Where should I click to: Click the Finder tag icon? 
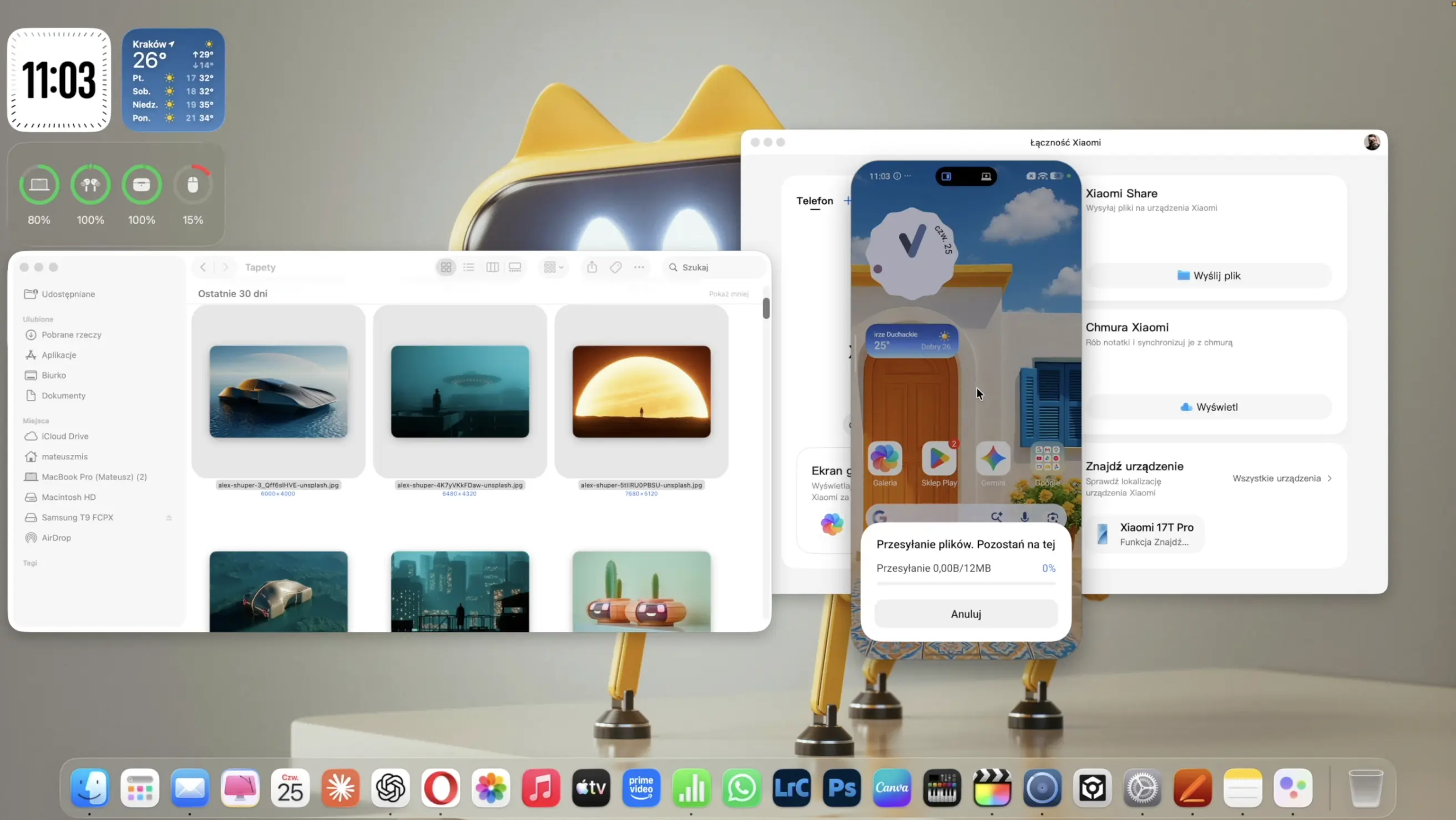615,267
